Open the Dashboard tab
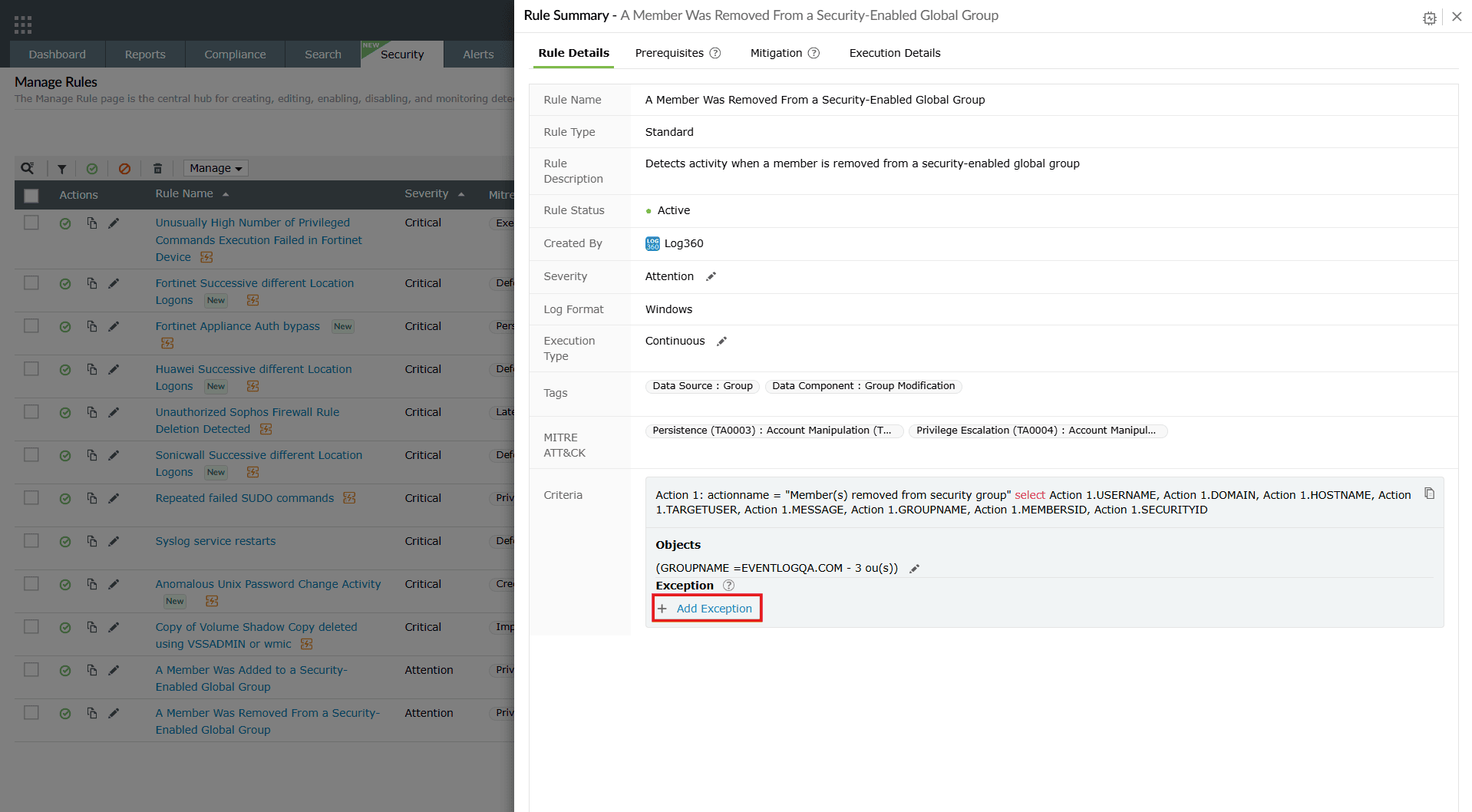Viewport: 1472px width, 812px height. pos(58,54)
